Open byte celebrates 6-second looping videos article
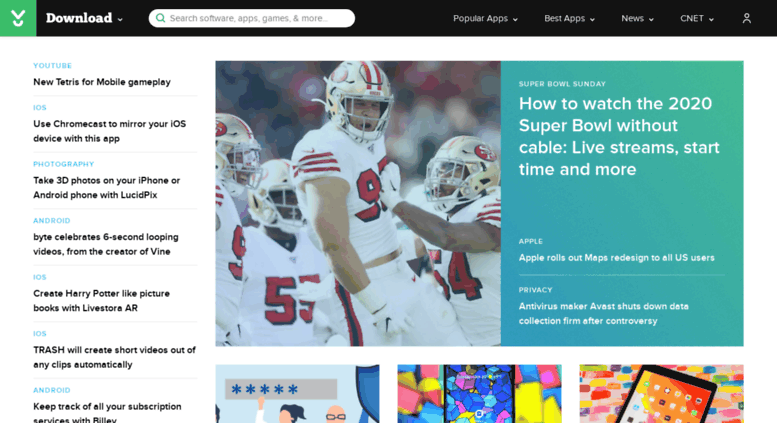The image size is (777, 423). click(106, 244)
